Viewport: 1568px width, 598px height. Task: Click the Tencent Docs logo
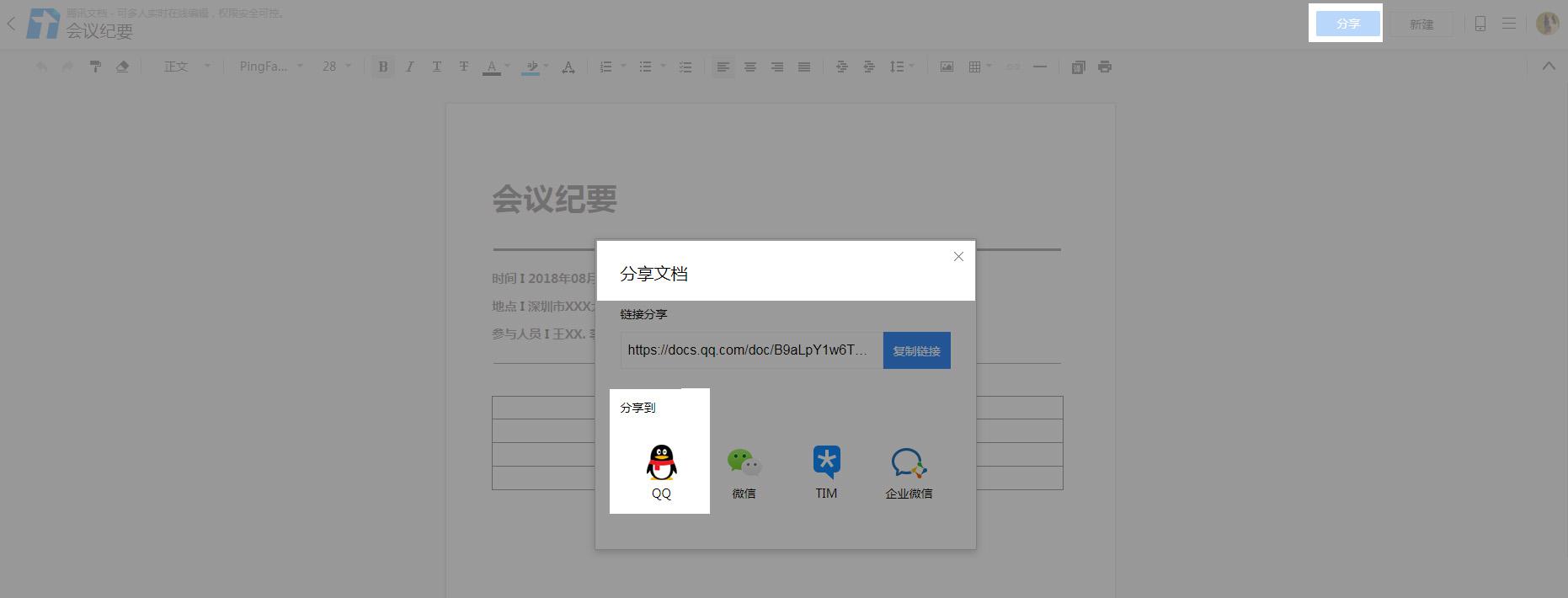(43, 24)
